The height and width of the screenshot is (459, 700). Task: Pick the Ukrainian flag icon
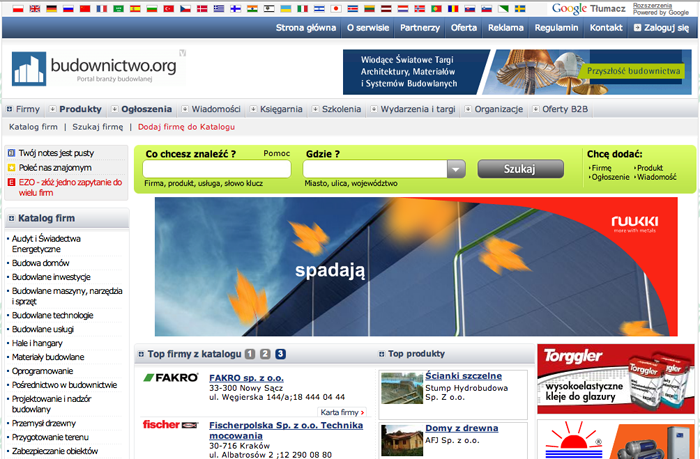tap(286, 8)
